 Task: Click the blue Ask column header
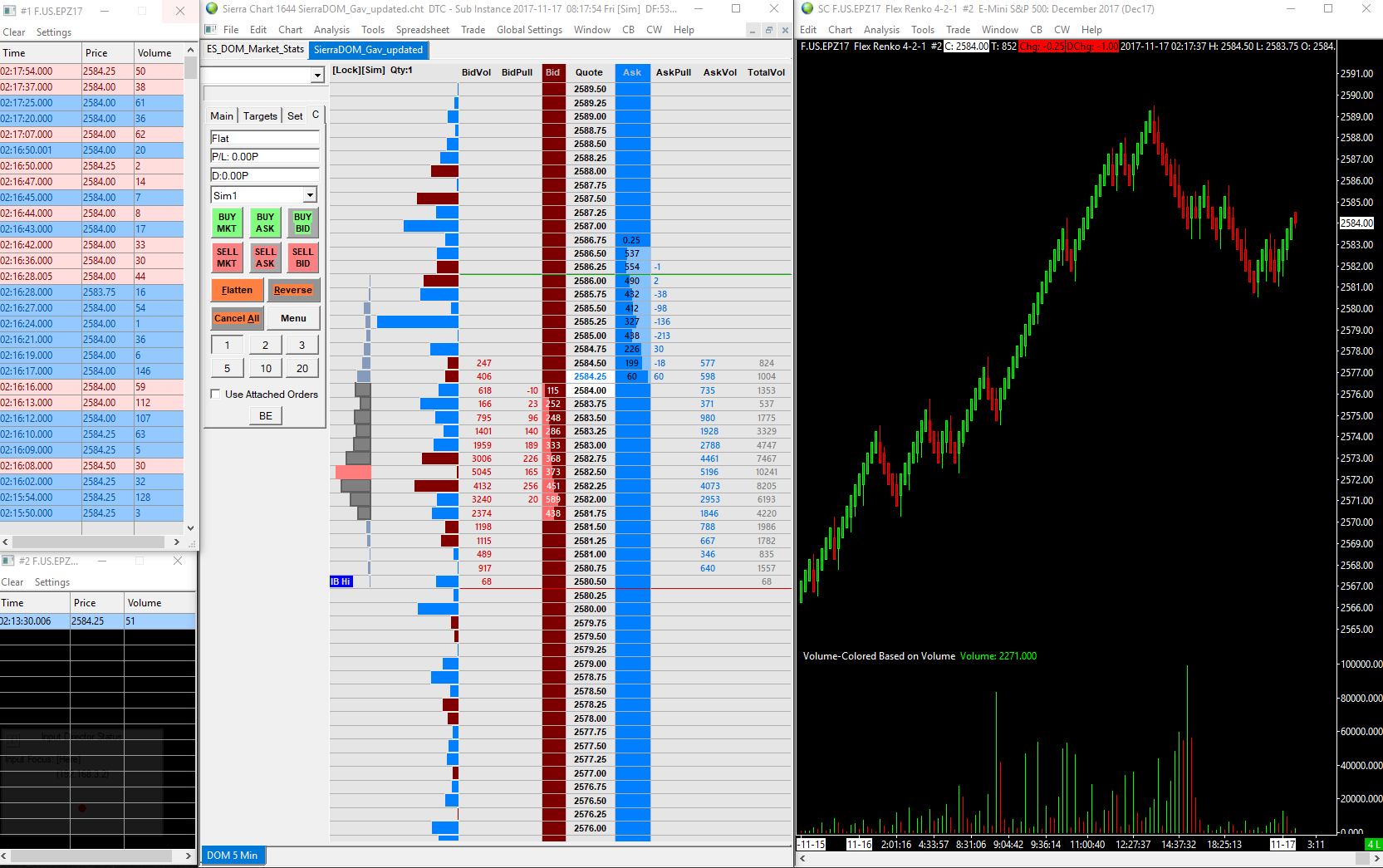pyautogui.click(x=632, y=72)
